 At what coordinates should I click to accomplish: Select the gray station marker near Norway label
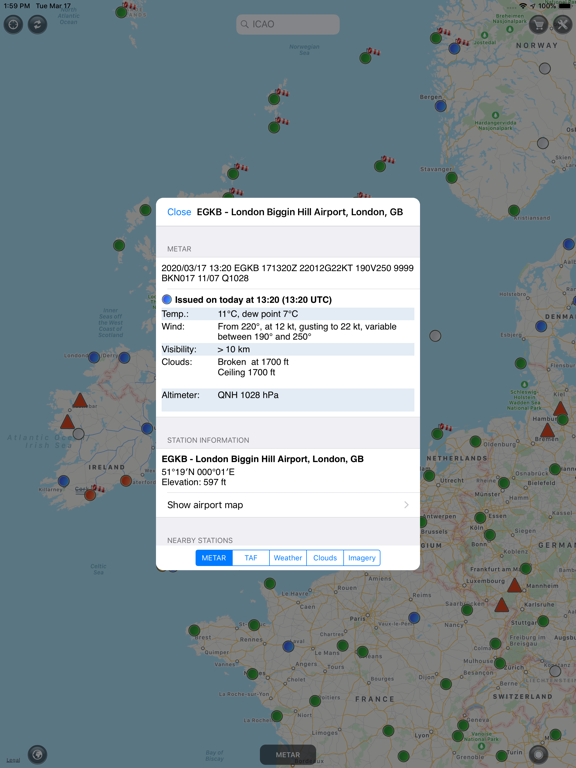pos(545,69)
